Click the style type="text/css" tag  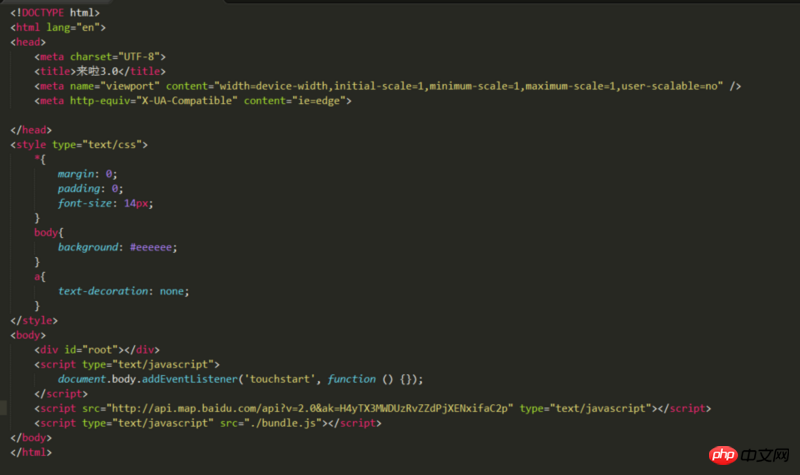click(79, 145)
